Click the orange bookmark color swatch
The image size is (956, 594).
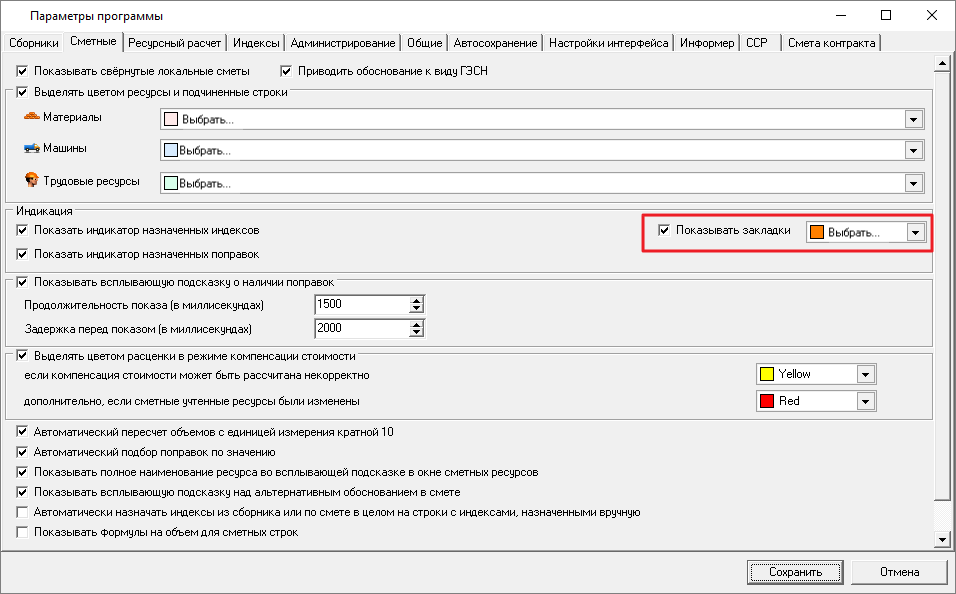(x=817, y=232)
